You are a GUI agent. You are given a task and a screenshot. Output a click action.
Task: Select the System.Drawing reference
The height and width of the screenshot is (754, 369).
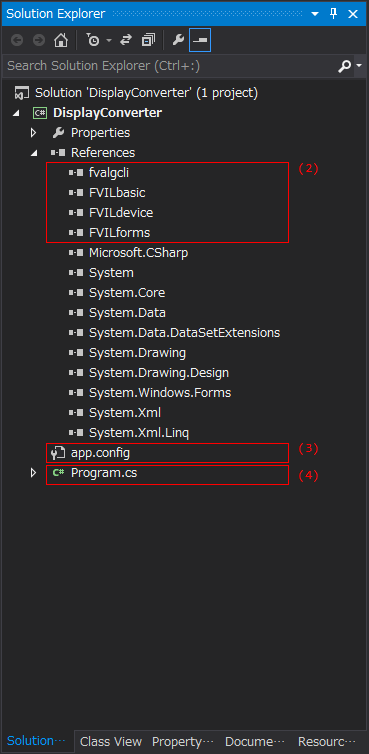(x=138, y=352)
